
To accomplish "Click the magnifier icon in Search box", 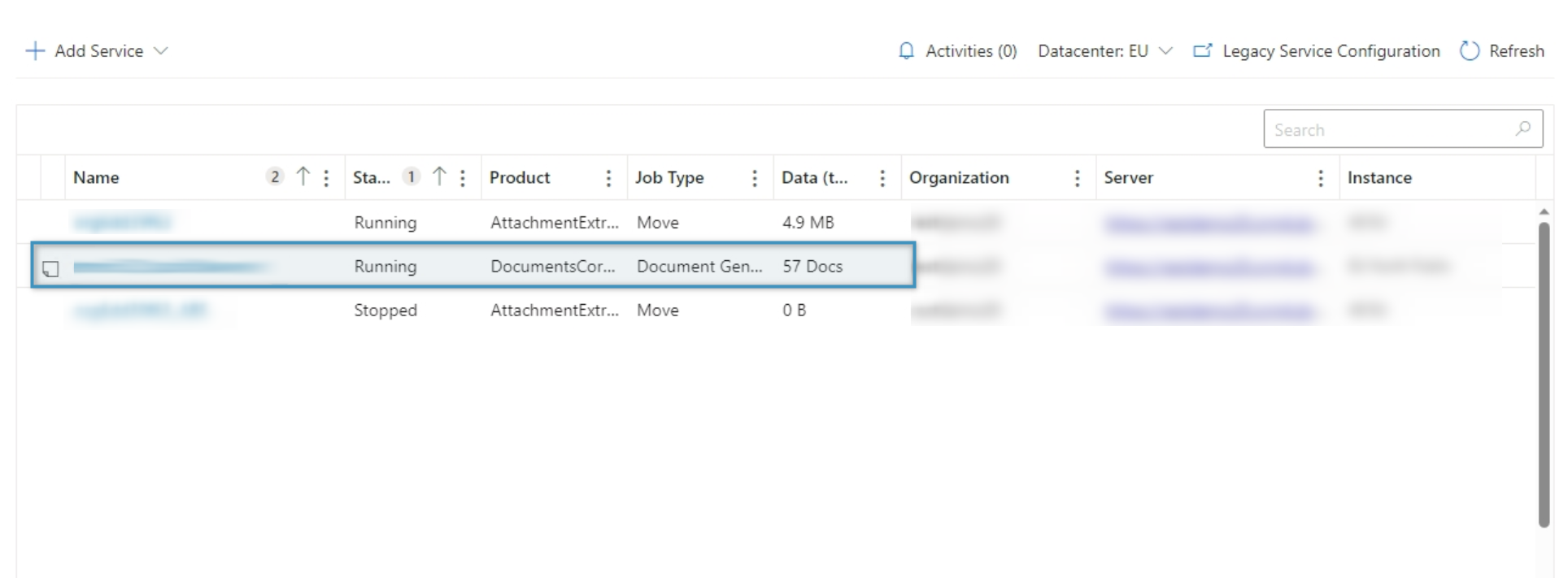I will (1522, 129).
